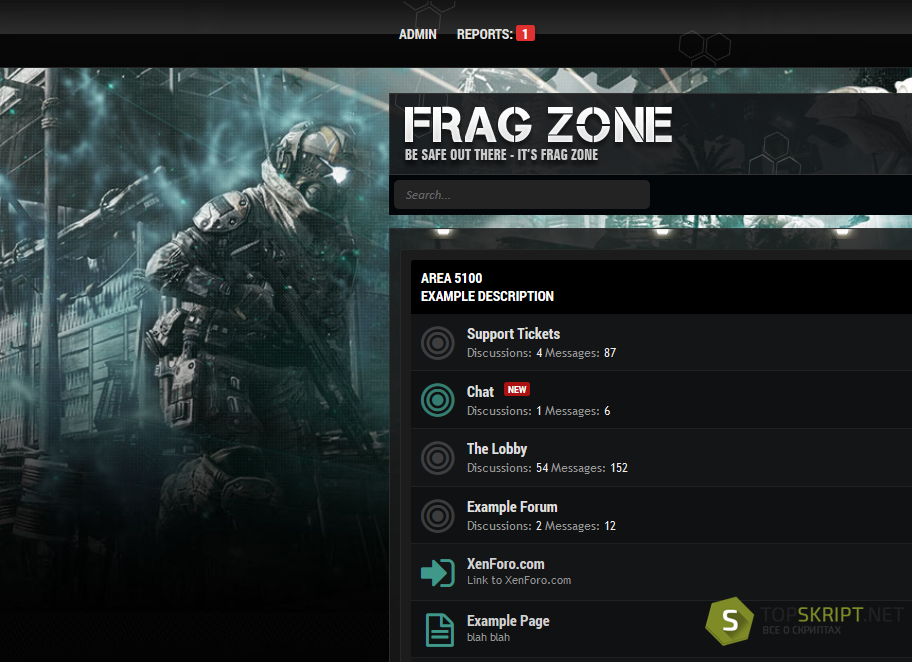912x662 pixels.
Task: Click the Support Tickets forum status icon
Action: click(437, 343)
